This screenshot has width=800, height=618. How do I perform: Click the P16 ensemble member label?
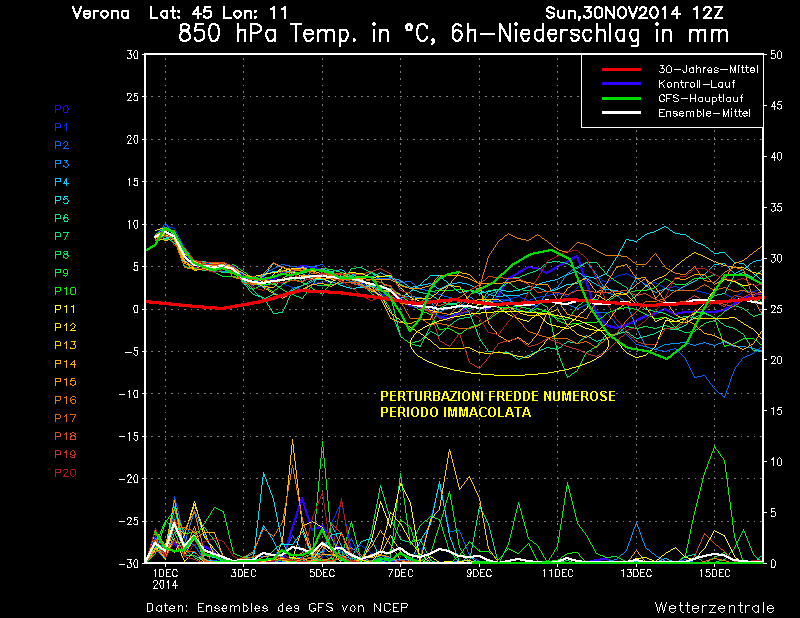click(x=65, y=400)
